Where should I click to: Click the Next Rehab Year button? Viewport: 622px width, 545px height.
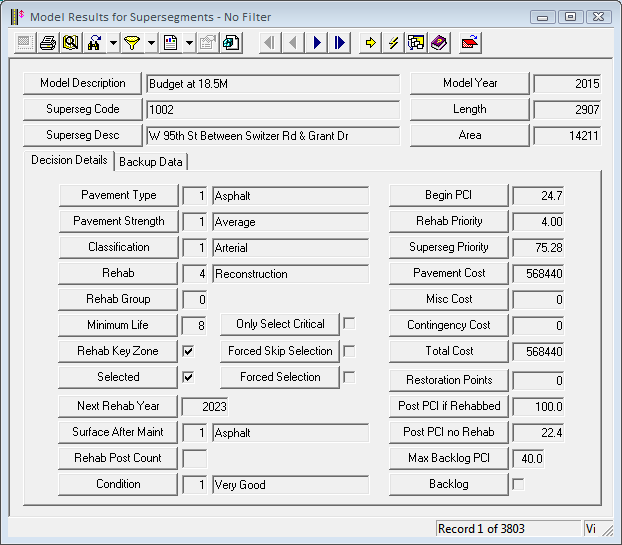[x=118, y=406]
